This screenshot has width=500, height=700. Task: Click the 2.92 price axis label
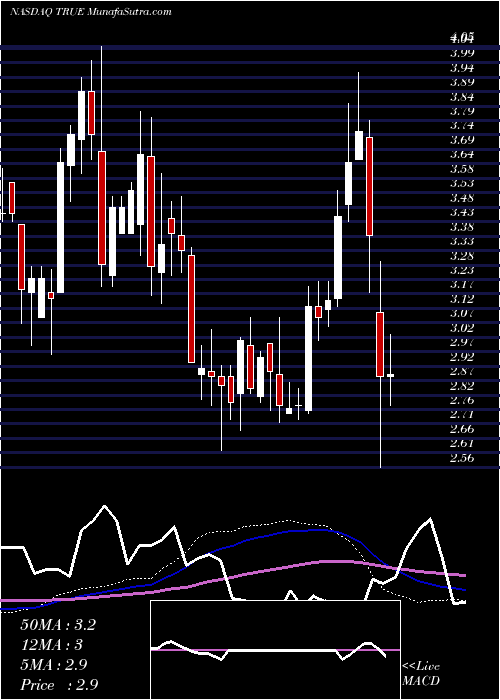[462, 357]
